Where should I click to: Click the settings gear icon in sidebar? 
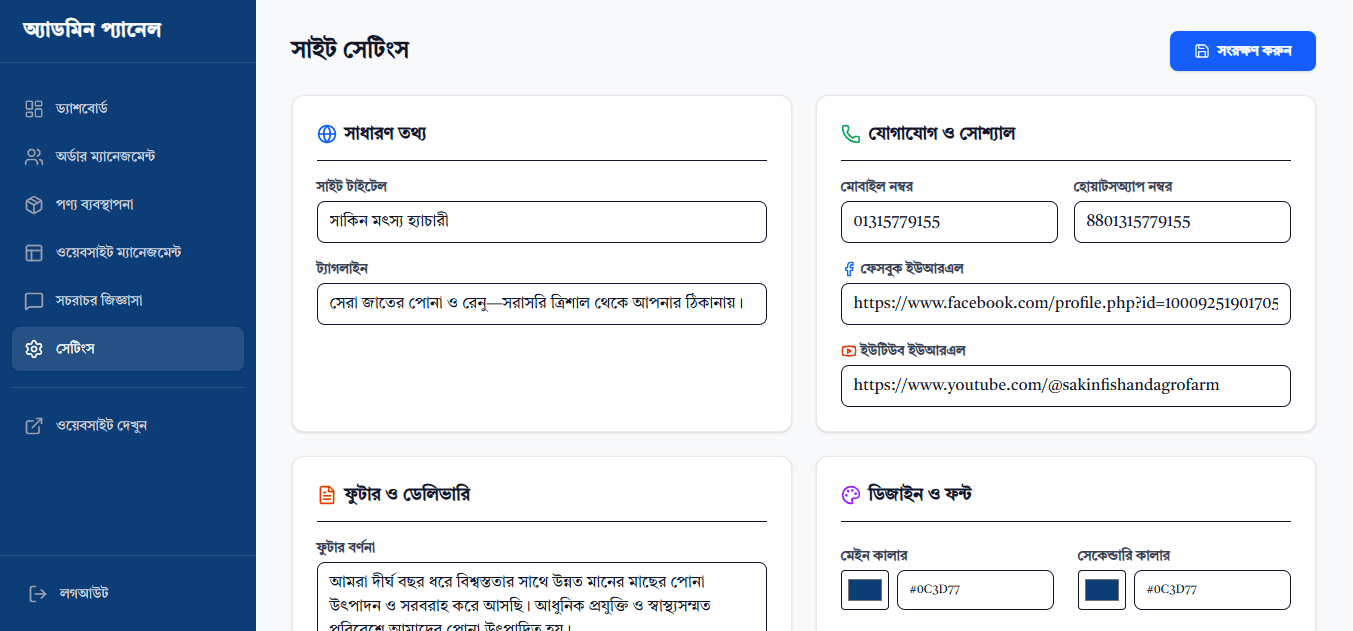pos(34,349)
